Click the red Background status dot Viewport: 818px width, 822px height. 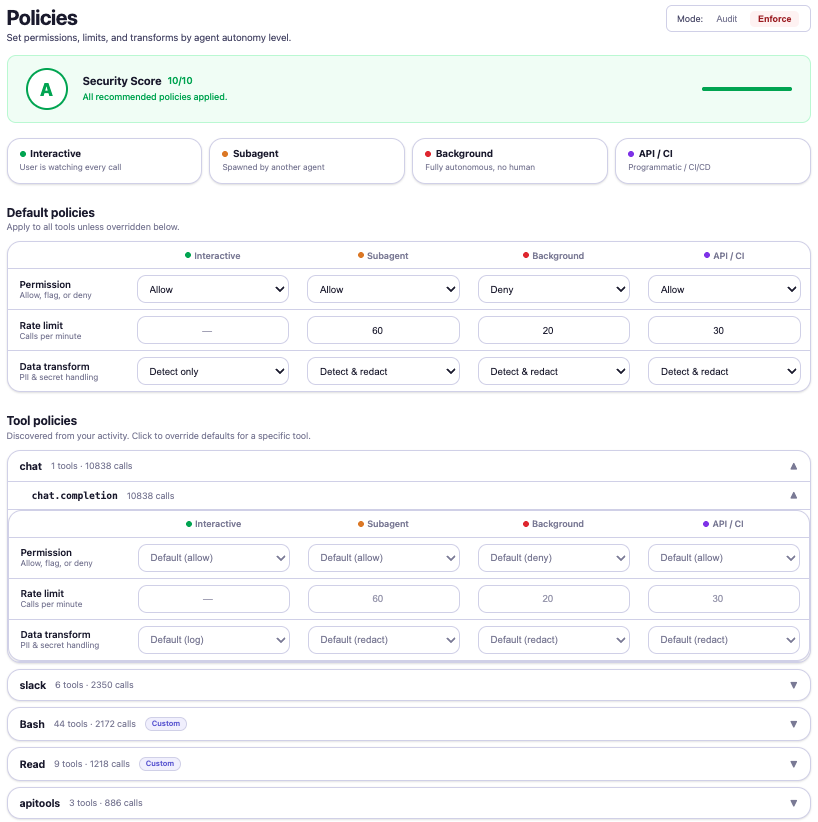tap(429, 155)
